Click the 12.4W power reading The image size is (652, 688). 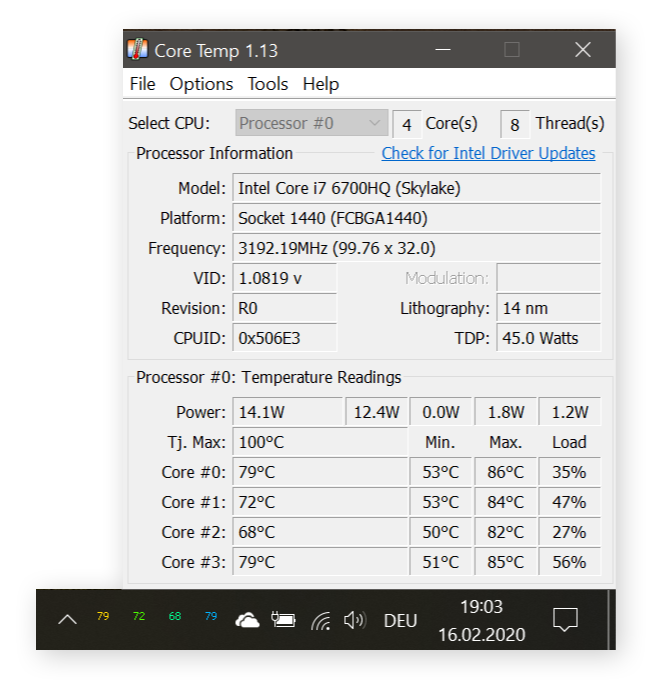[377, 412]
